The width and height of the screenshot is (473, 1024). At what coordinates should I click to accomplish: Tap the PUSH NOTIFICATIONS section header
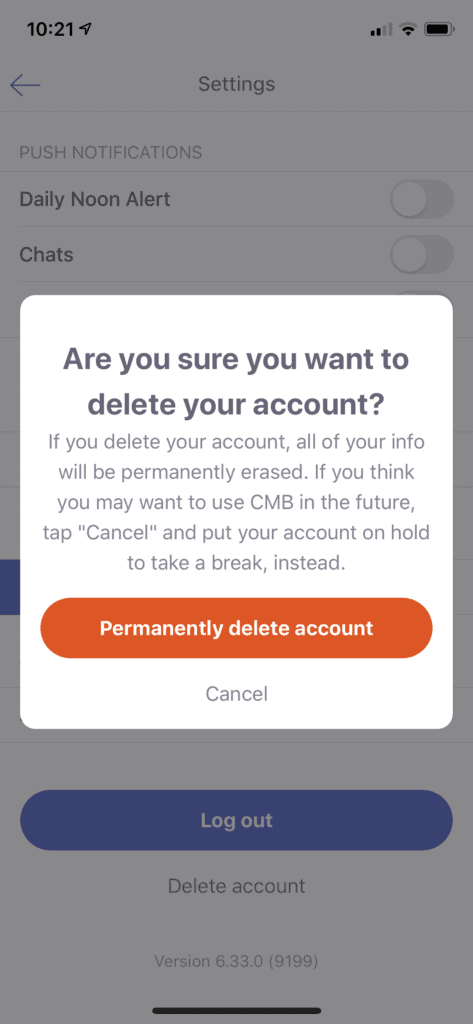[x=110, y=153]
